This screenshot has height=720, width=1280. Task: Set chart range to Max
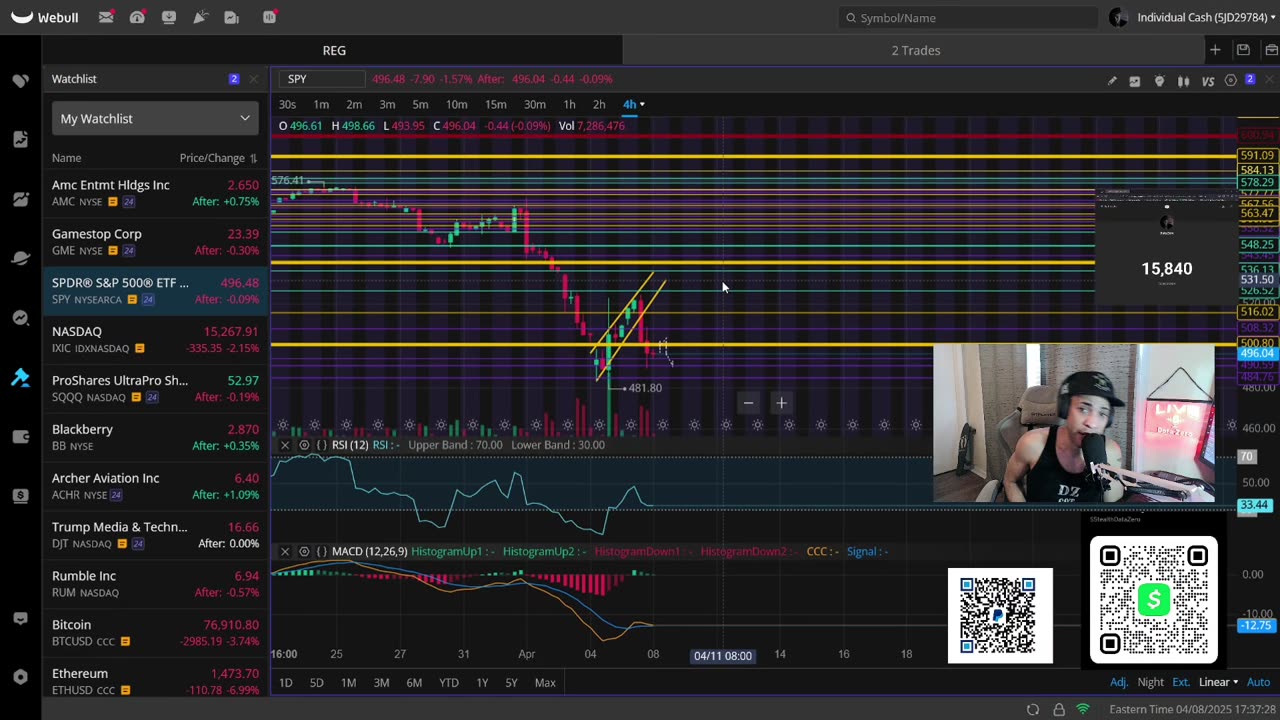(545, 682)
